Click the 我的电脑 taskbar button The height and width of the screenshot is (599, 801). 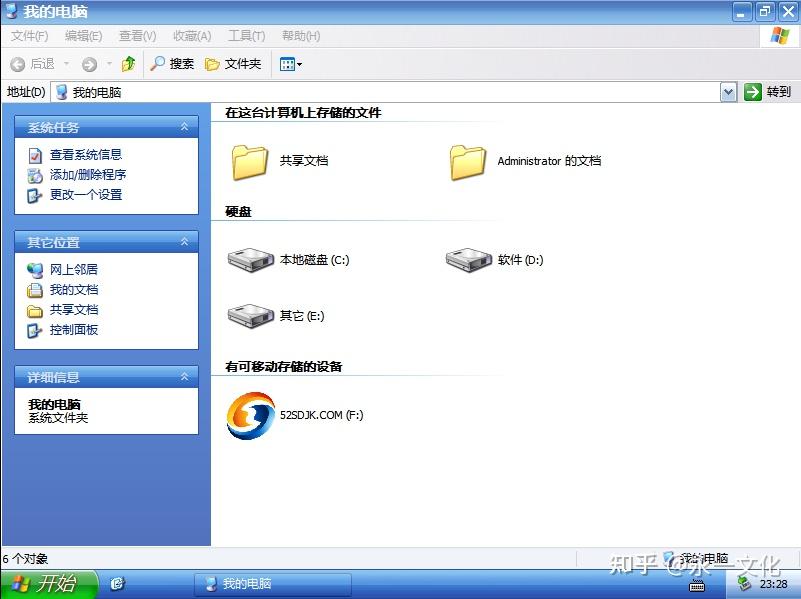(x=273, y=584)
